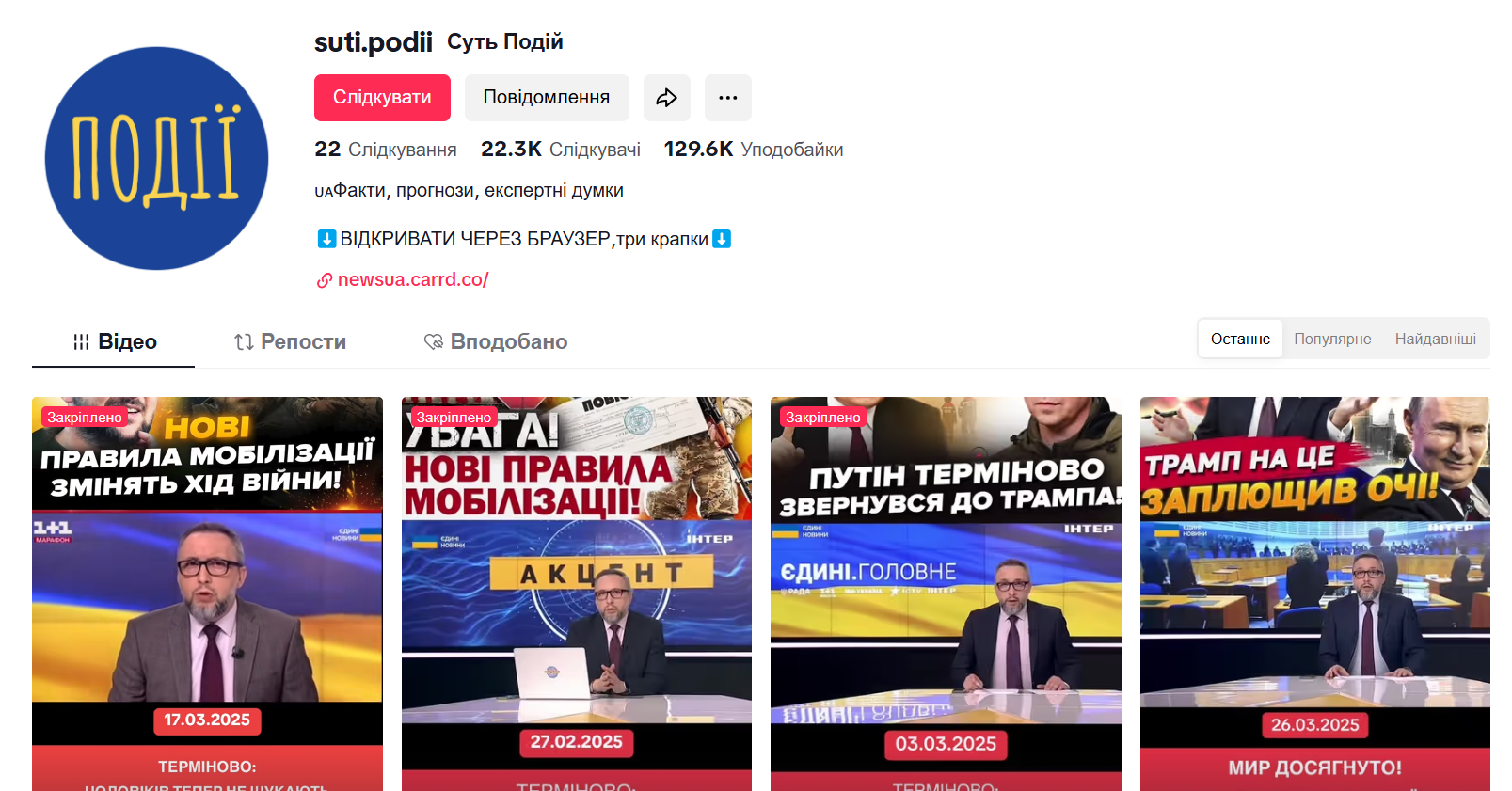Open video dated 17.03.2025

207,593
